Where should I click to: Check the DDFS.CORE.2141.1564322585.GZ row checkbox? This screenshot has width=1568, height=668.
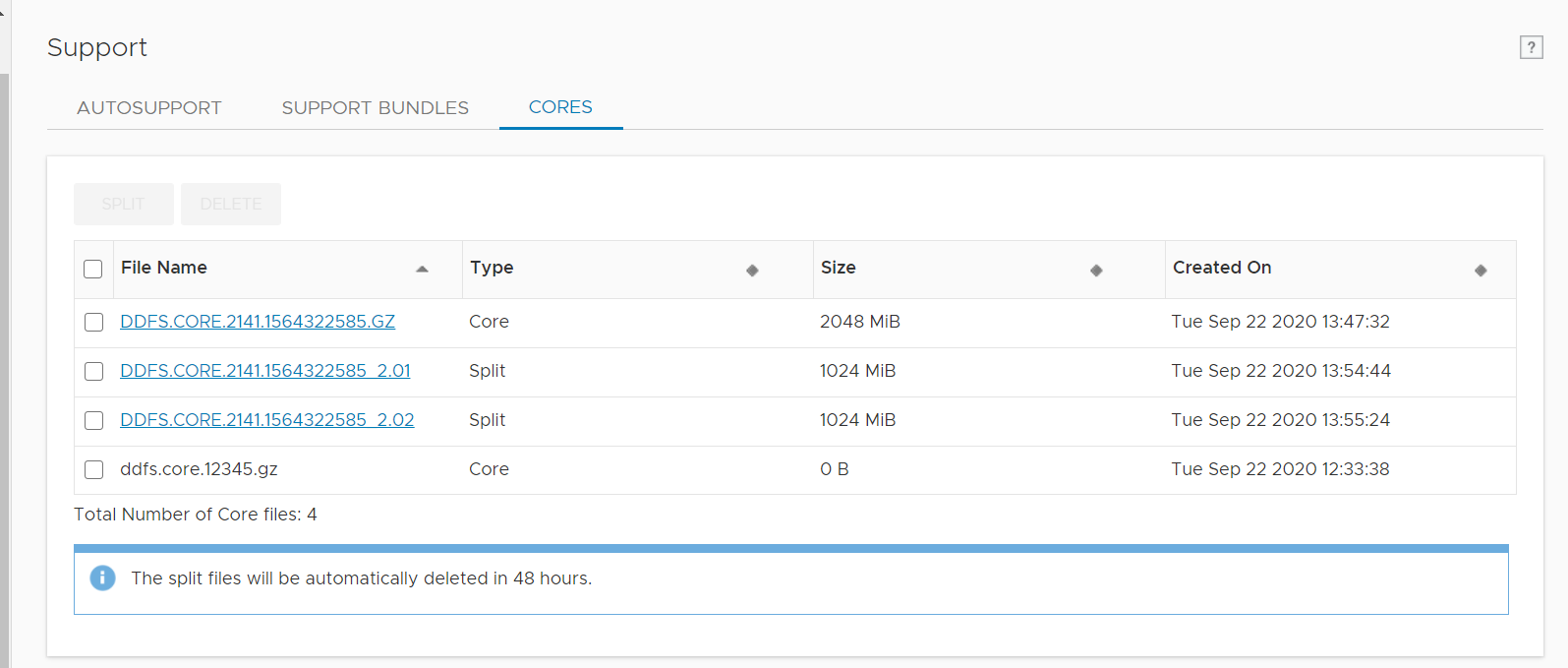click(x=93, y=323)
